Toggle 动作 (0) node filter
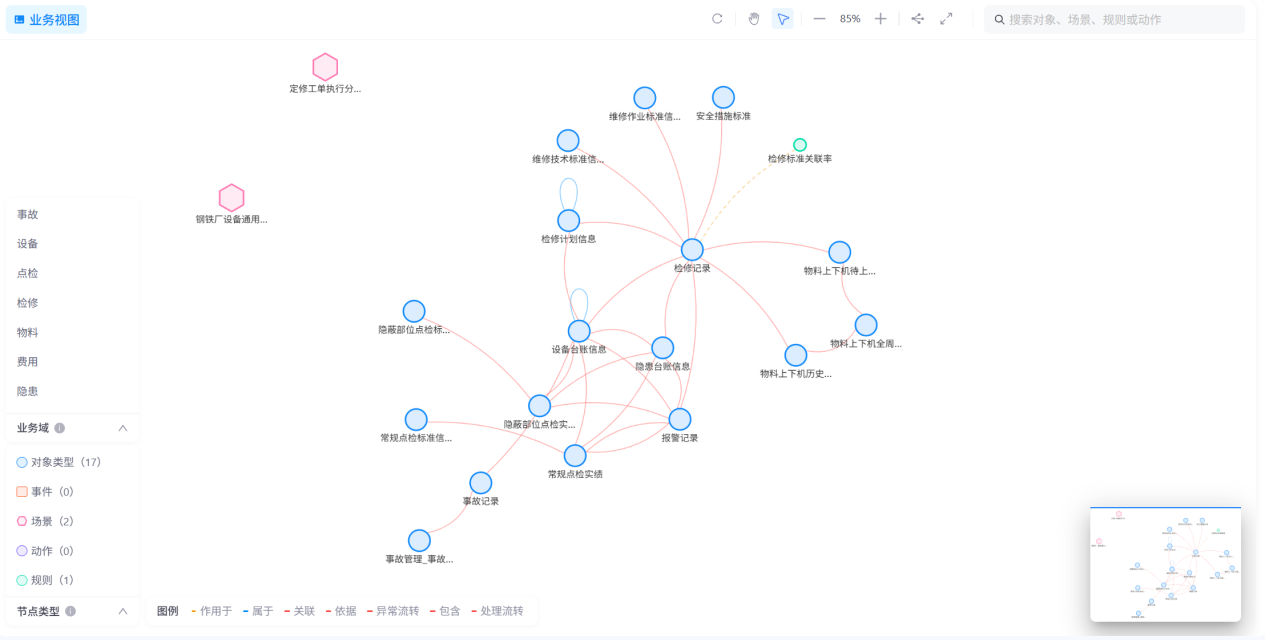This screenshot has width=1265, height=640. (x=45, y=551)
